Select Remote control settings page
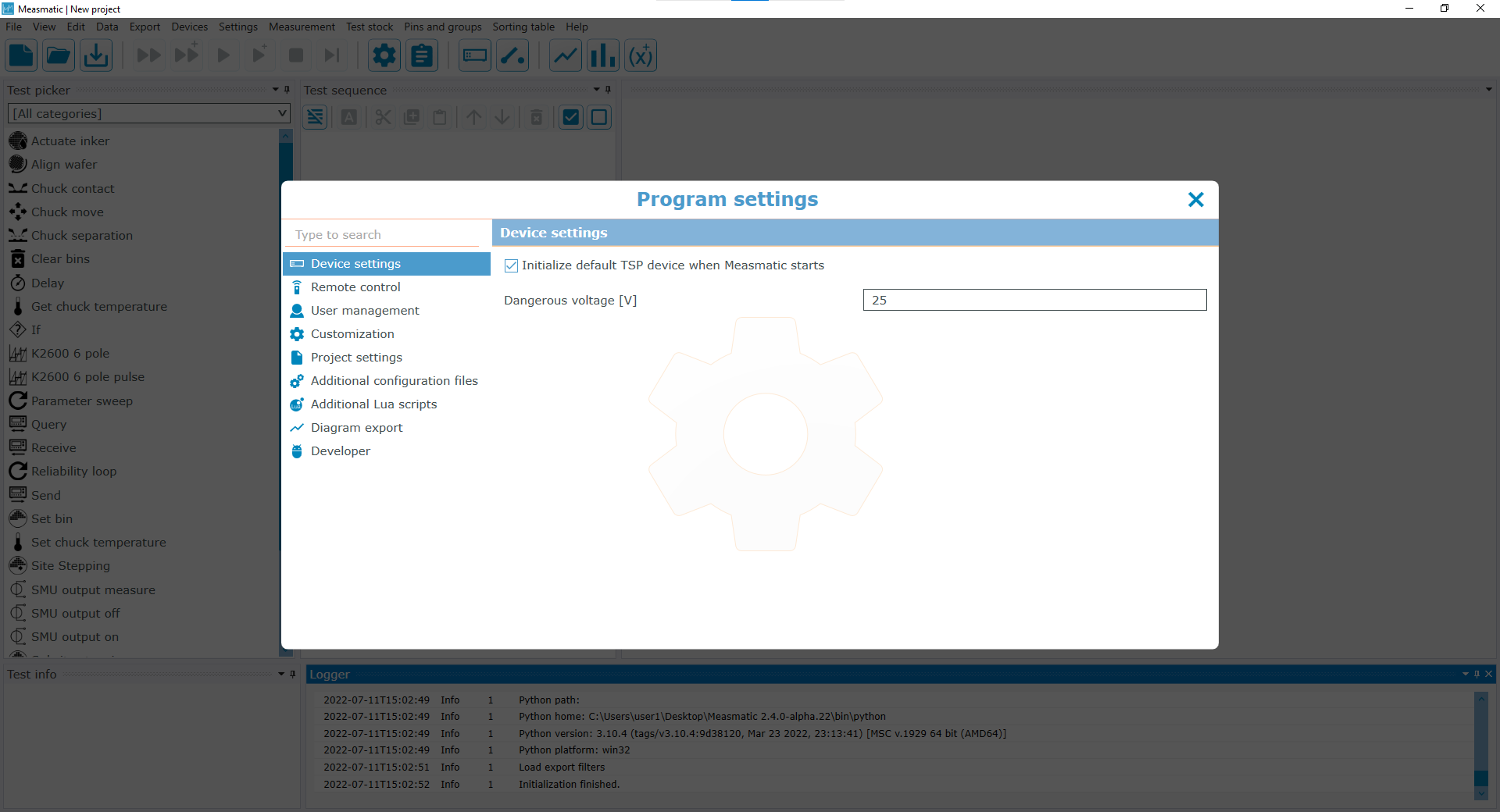The image size is (1500, 812). pyautogui.click(x=387, y=287)
